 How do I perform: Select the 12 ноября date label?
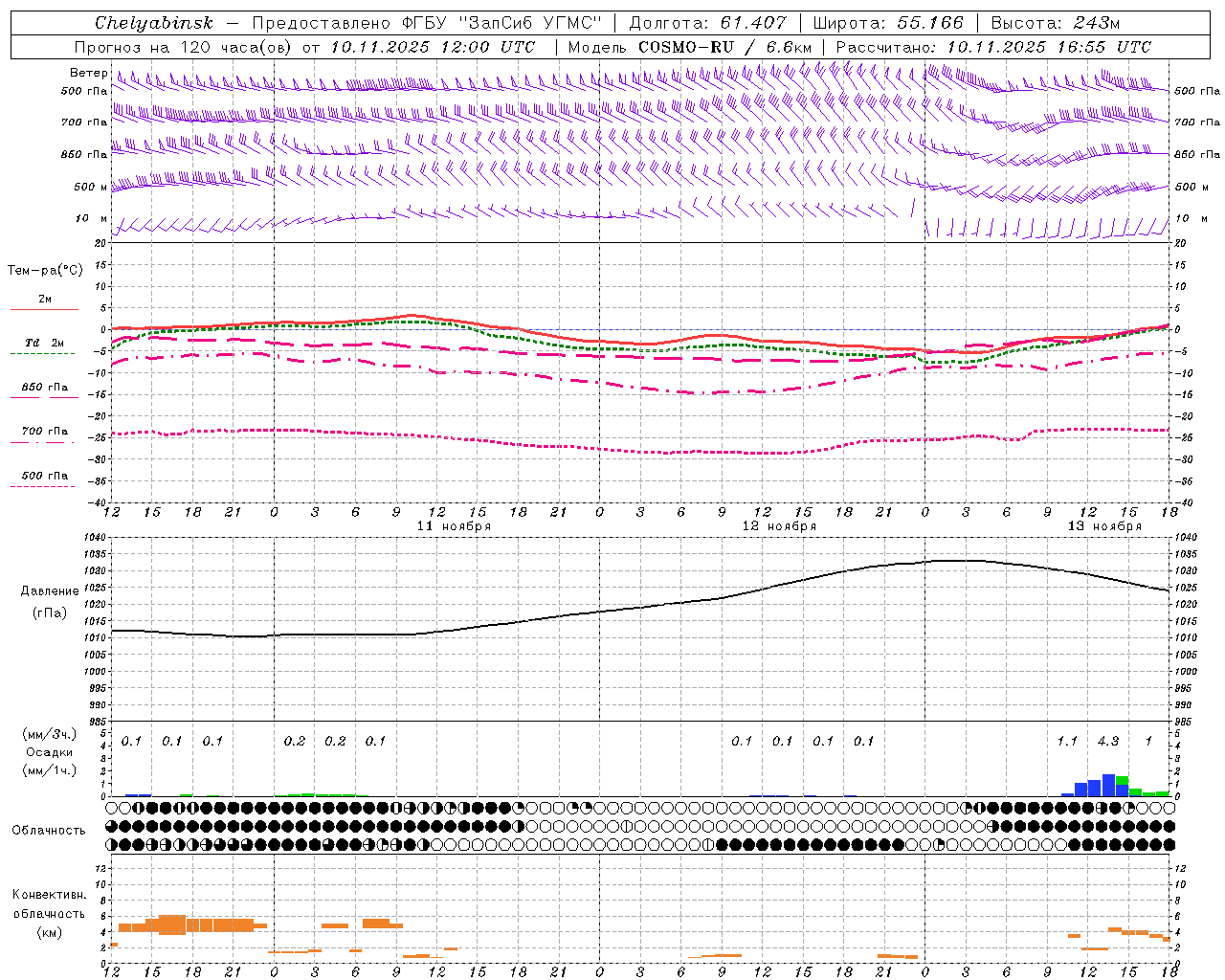tap(779, 526)
